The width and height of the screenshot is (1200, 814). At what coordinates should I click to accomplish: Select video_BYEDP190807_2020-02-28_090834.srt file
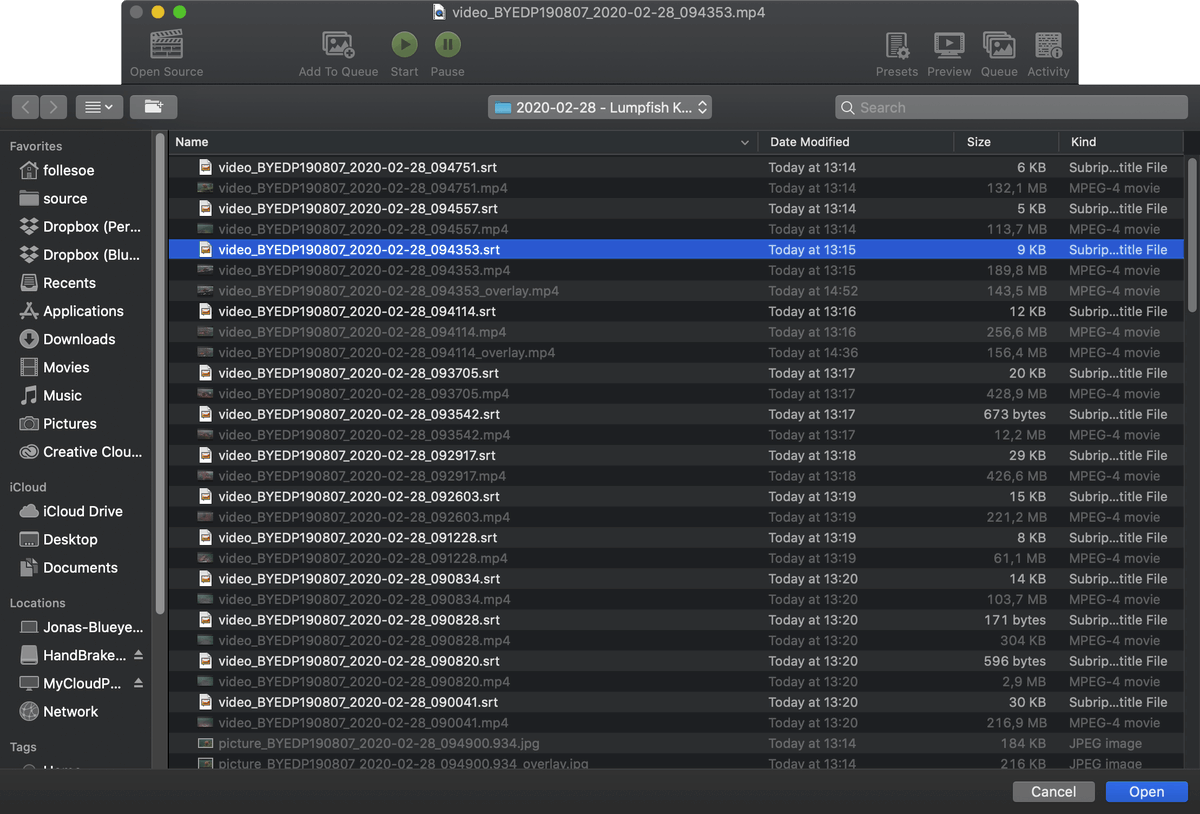coord(676,578)
